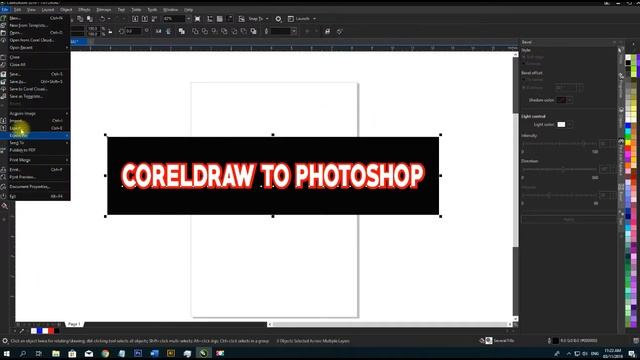Click the Mirror horizontally icon
Image resolution: width=640 pixels, height=360 pixels.
pos(158,31)
